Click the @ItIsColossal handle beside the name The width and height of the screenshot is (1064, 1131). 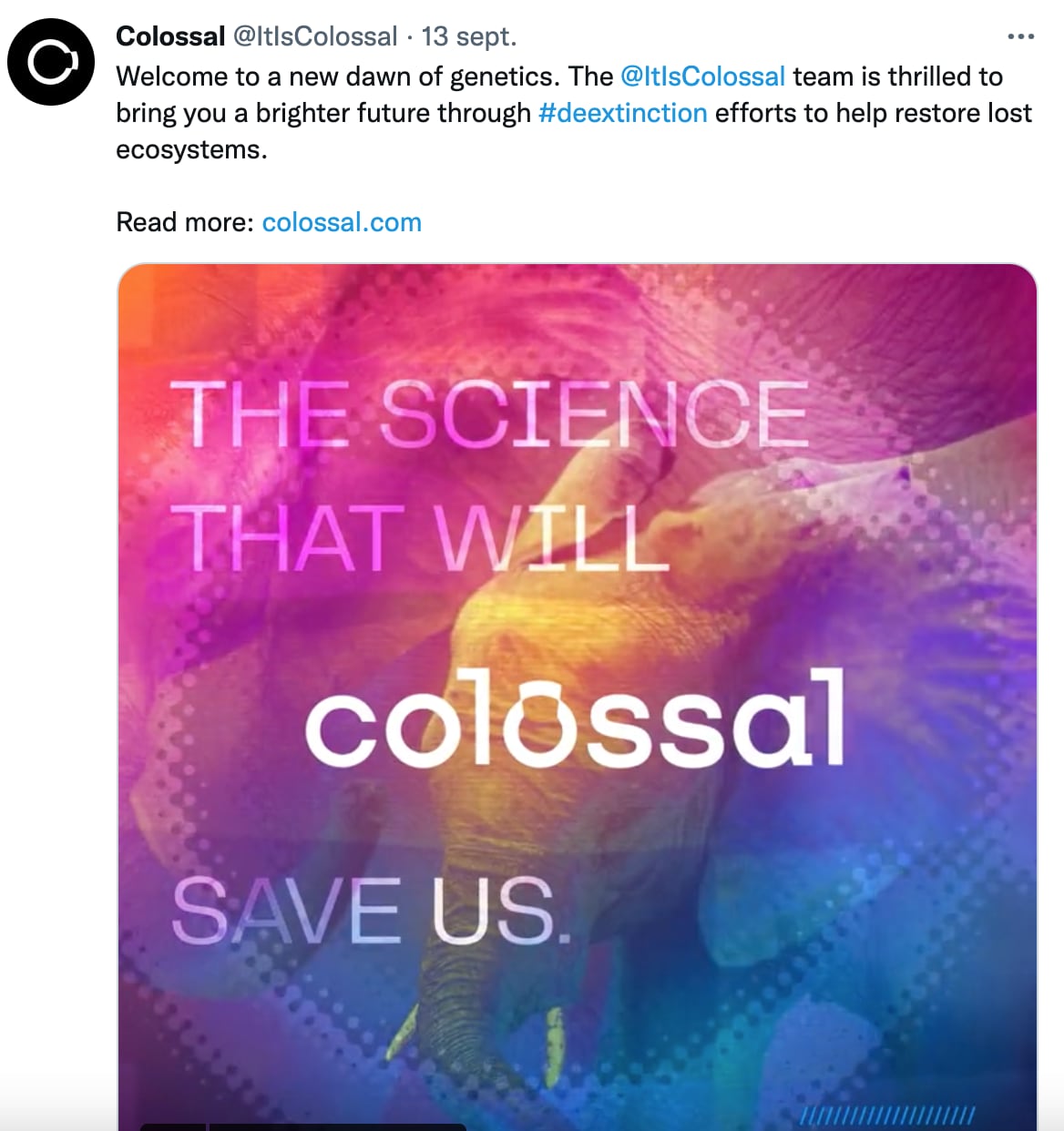click(x=315, y=36)
